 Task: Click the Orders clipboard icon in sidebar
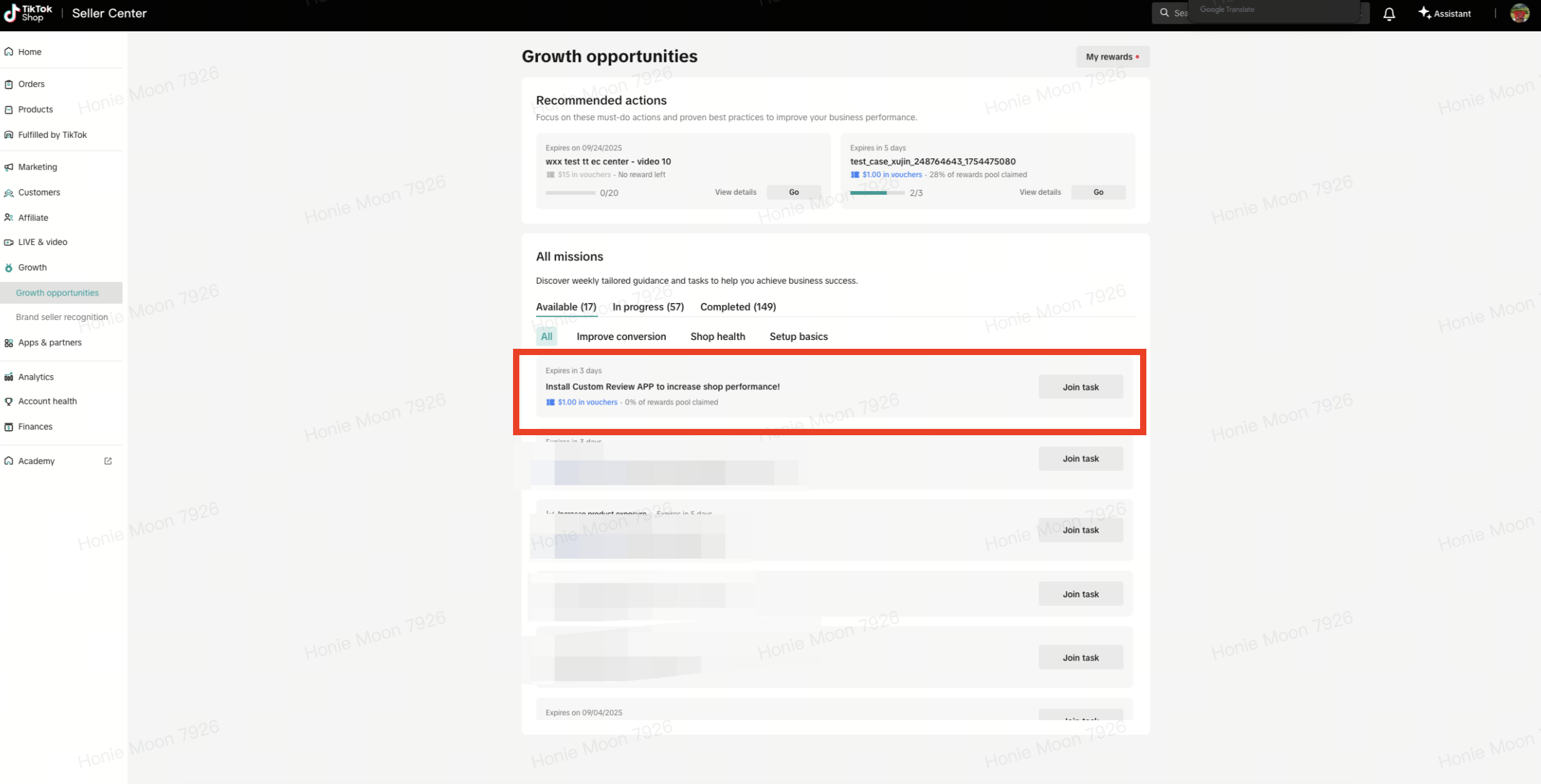pos(9,84)
